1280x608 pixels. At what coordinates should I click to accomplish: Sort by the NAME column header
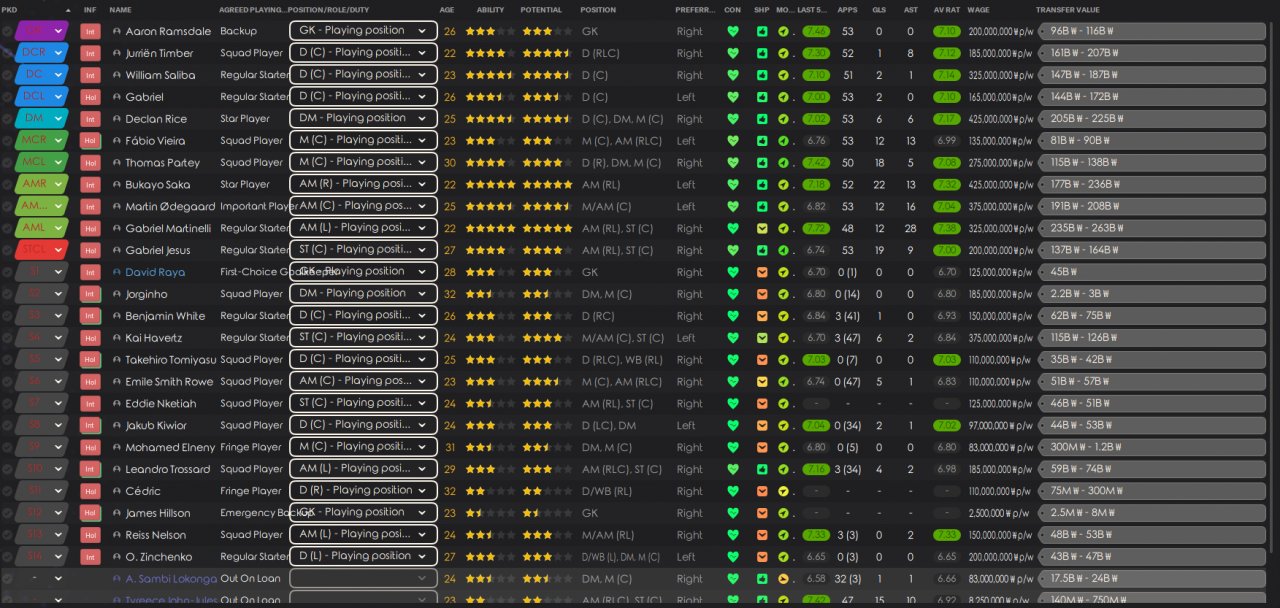[120, 10]
